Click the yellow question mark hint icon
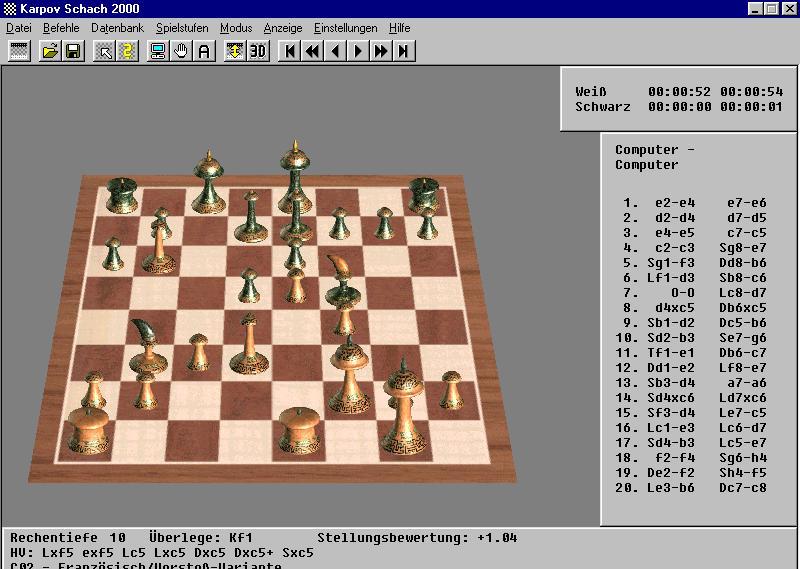The width and height of the screenshot is (800, 569). [127, 51]
